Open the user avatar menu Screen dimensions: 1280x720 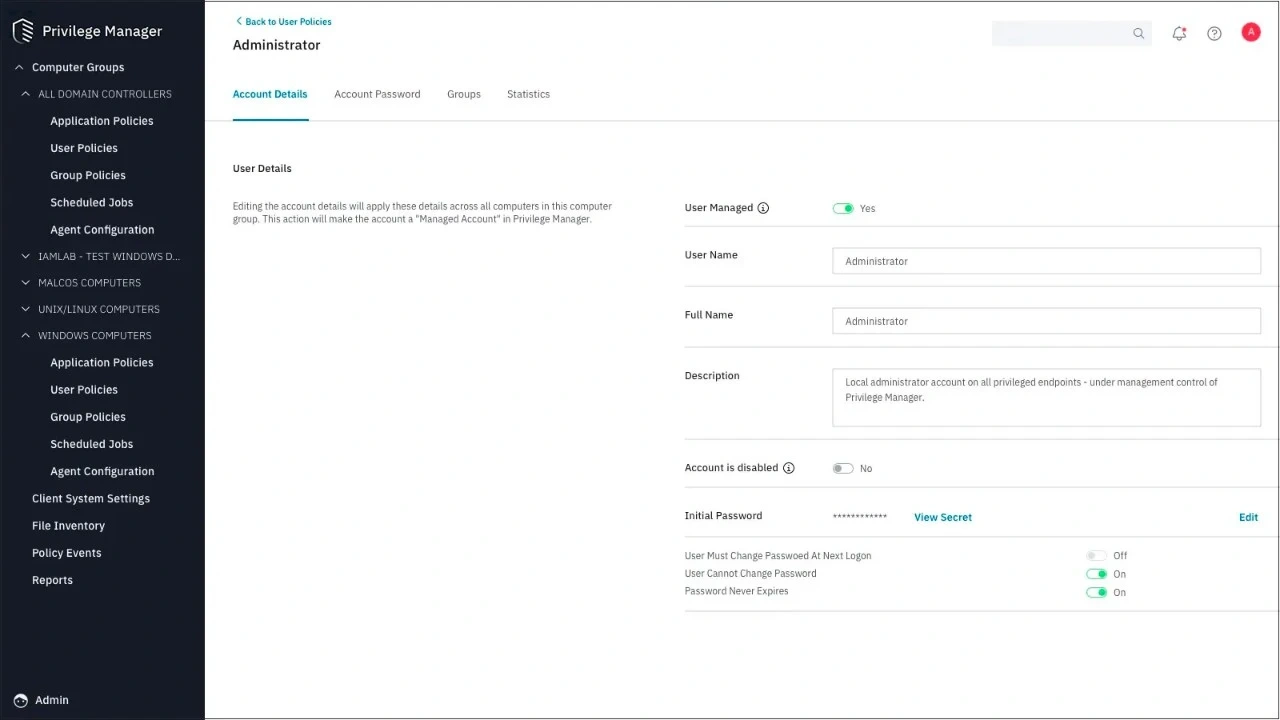(1250, 32)
